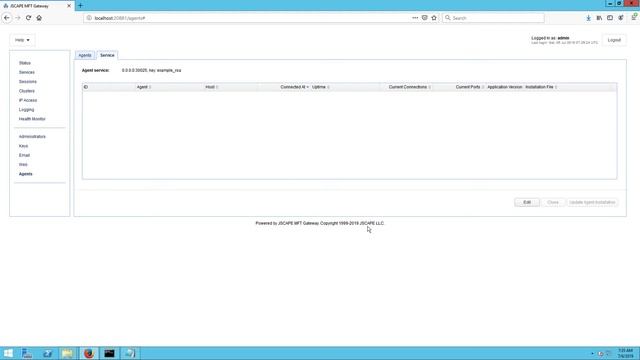Sort table by Current Ports column
Viewport: 640px width, 360px height.
click(468, 87)
